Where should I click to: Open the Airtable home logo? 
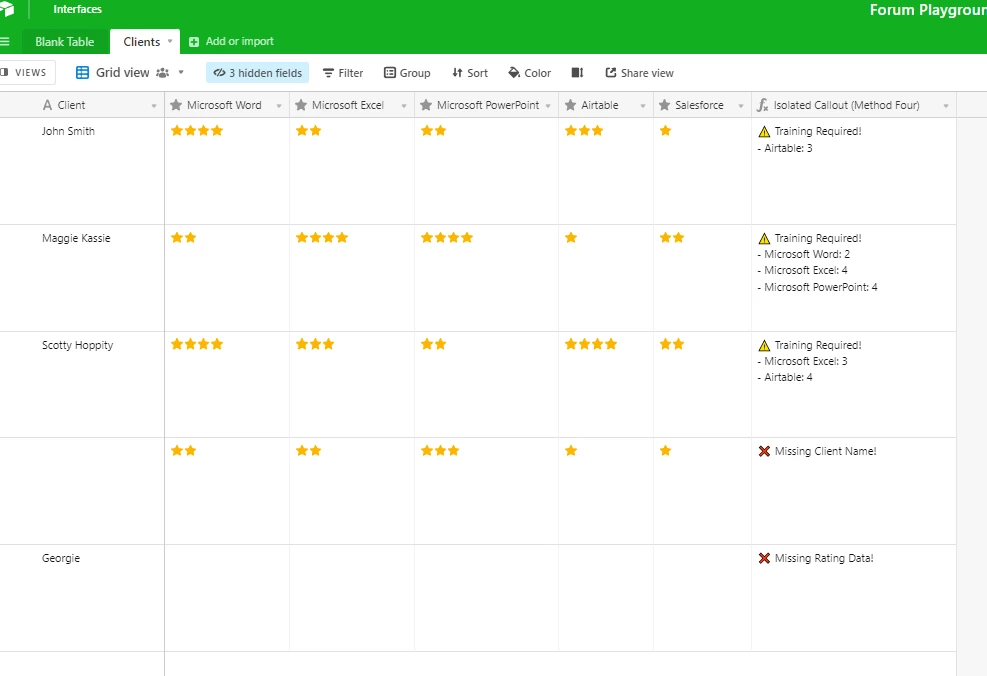tap(6, 9)
